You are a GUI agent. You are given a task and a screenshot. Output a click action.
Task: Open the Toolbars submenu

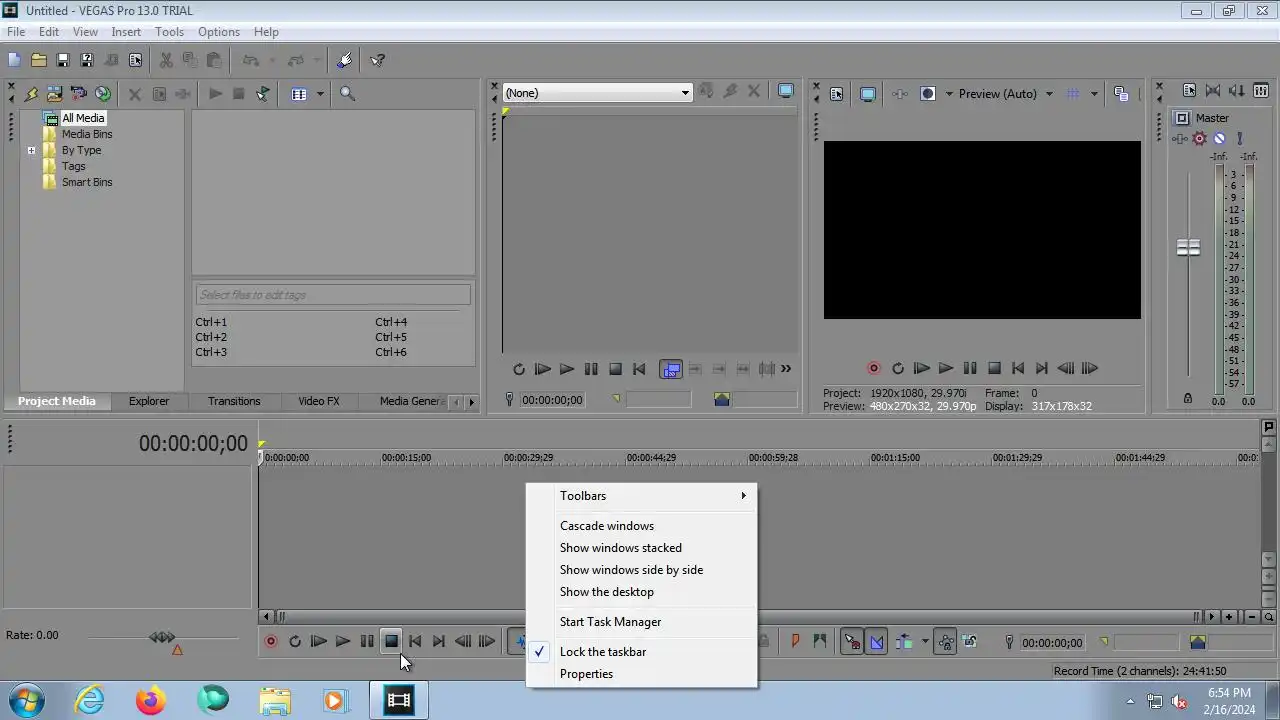642,496
